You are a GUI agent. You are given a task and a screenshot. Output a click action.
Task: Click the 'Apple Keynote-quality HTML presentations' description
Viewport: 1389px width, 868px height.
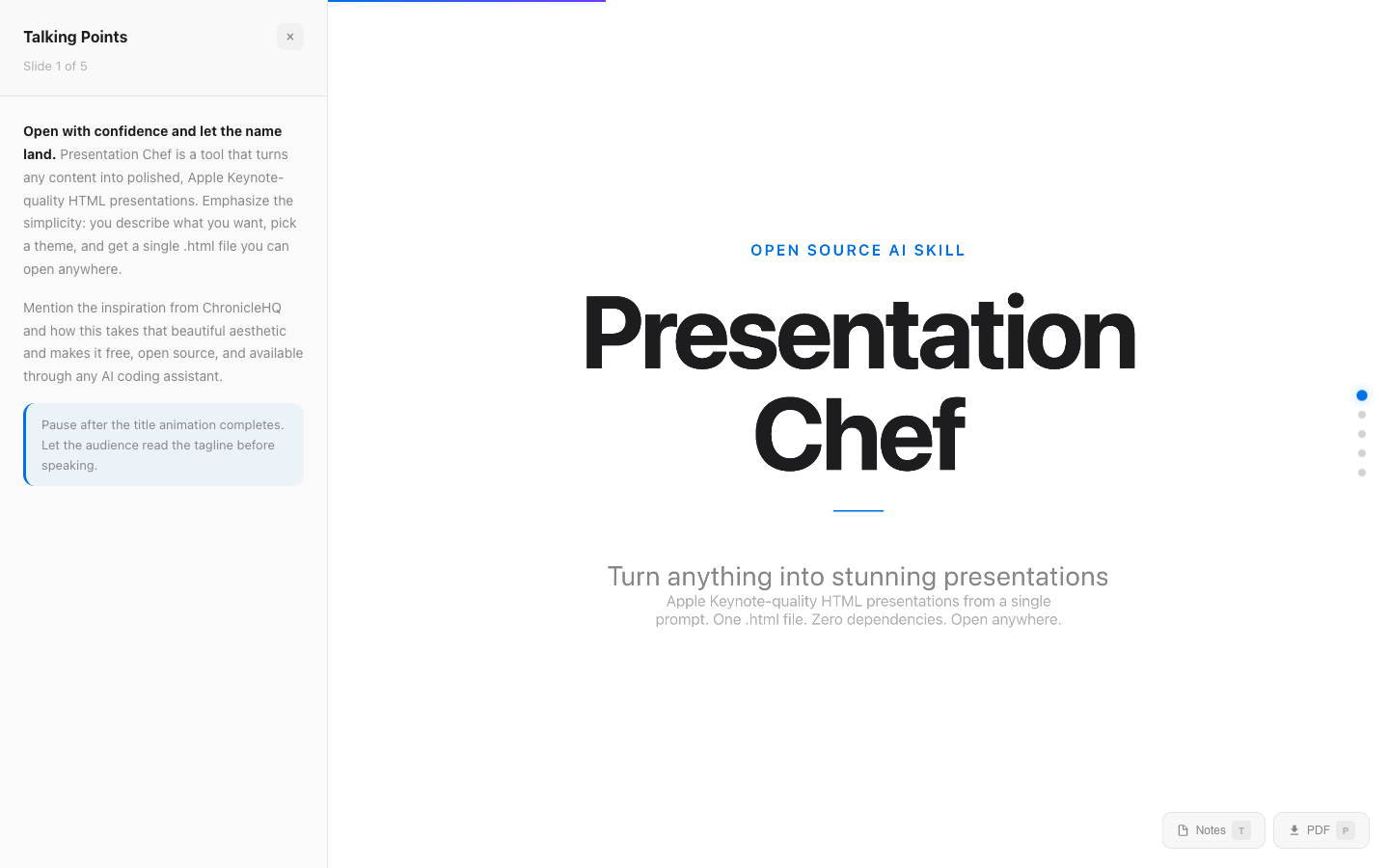tap(858, 610)
